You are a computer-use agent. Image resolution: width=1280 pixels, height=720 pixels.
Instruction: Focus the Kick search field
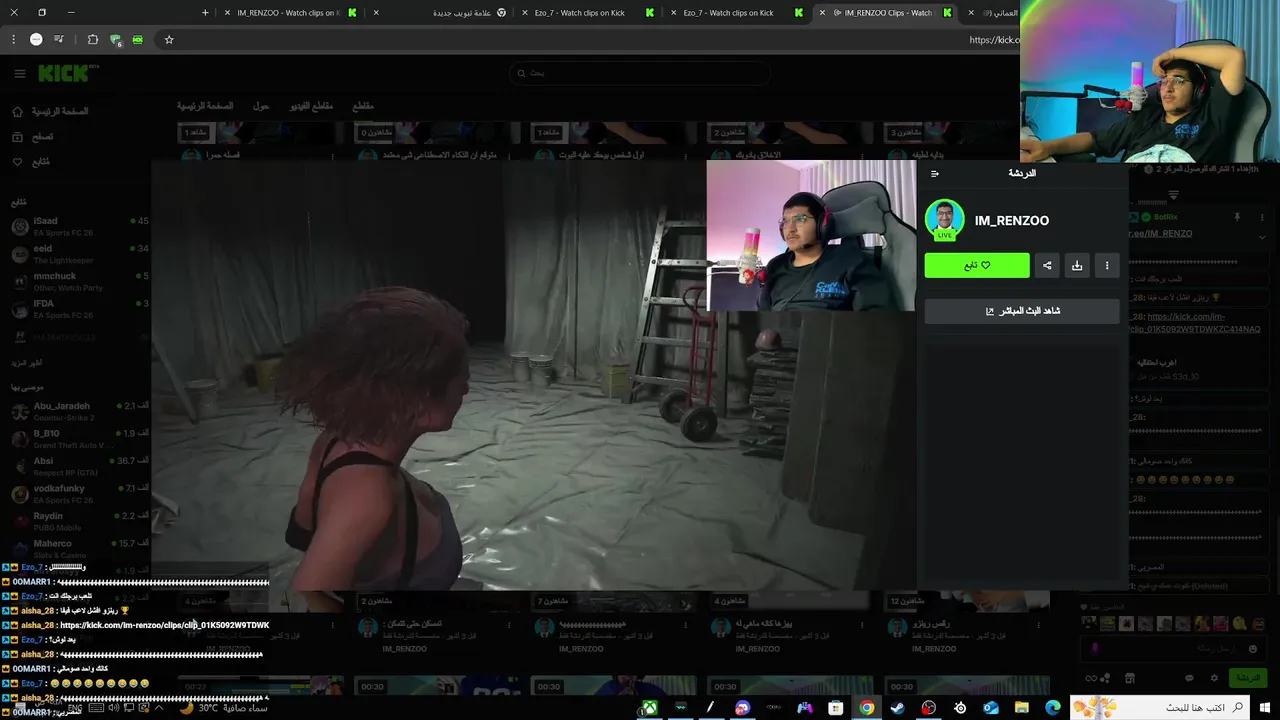pyautogui.click(x=640, y=73)
